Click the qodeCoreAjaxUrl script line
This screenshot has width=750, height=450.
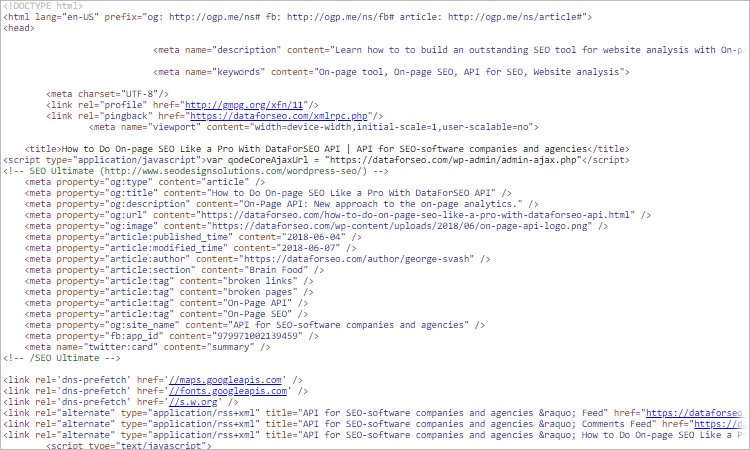click(x=316, y=160)
